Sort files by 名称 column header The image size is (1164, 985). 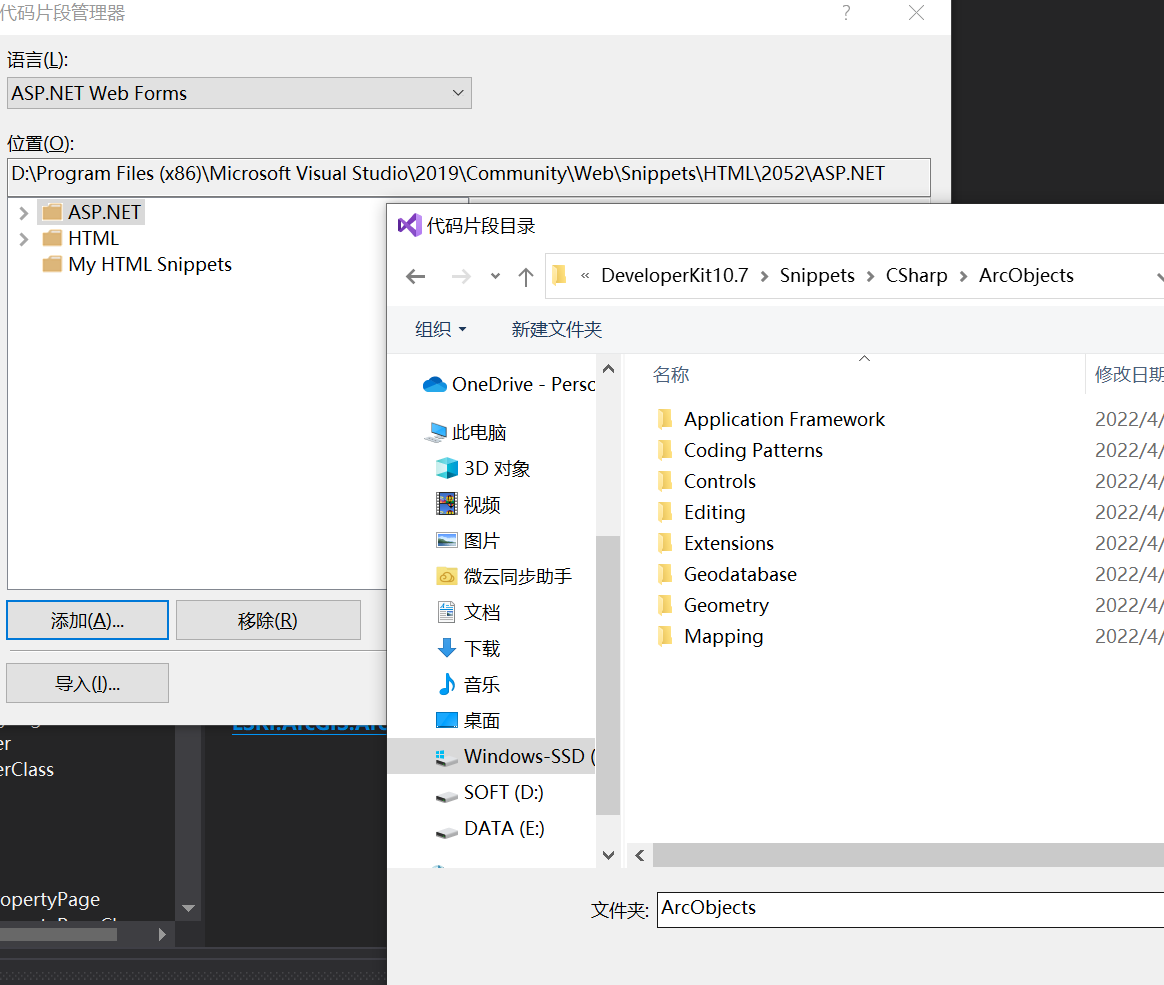[x=671, y=375]
